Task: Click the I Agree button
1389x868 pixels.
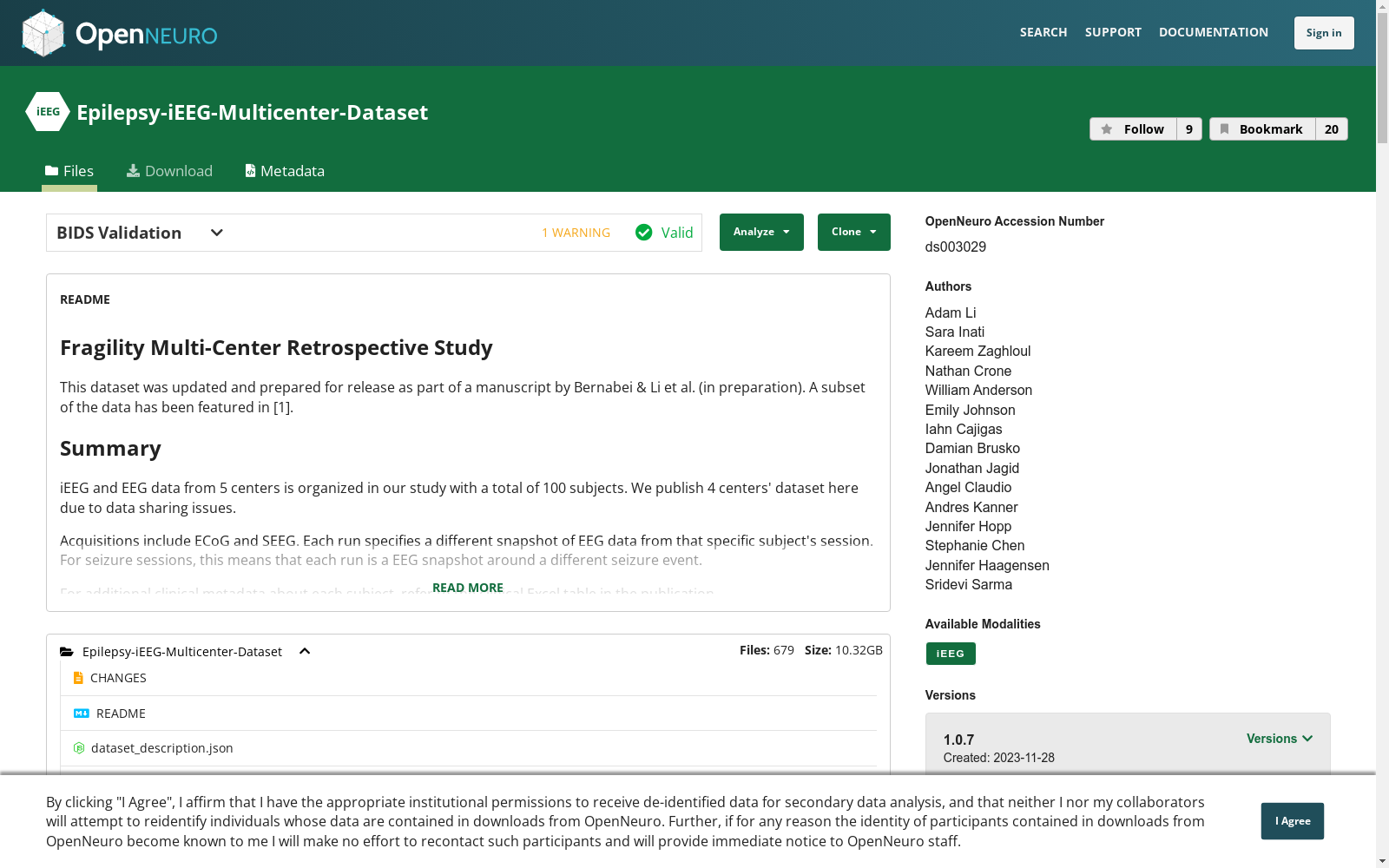Action: pyautogui.click(x=1293, y=821)
